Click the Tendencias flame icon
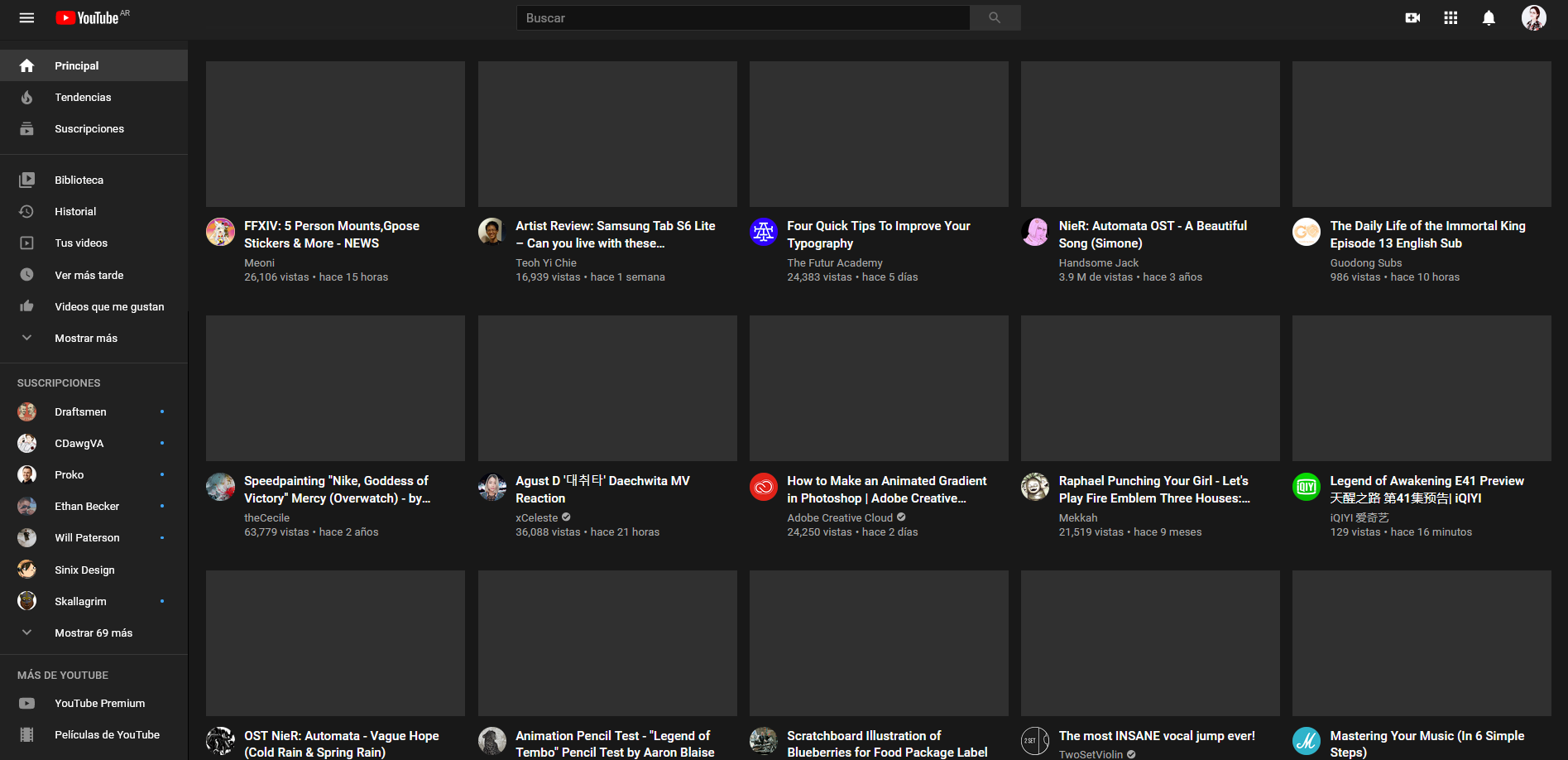The height and width of the screenshot is (760, 1568). [26, 97]
